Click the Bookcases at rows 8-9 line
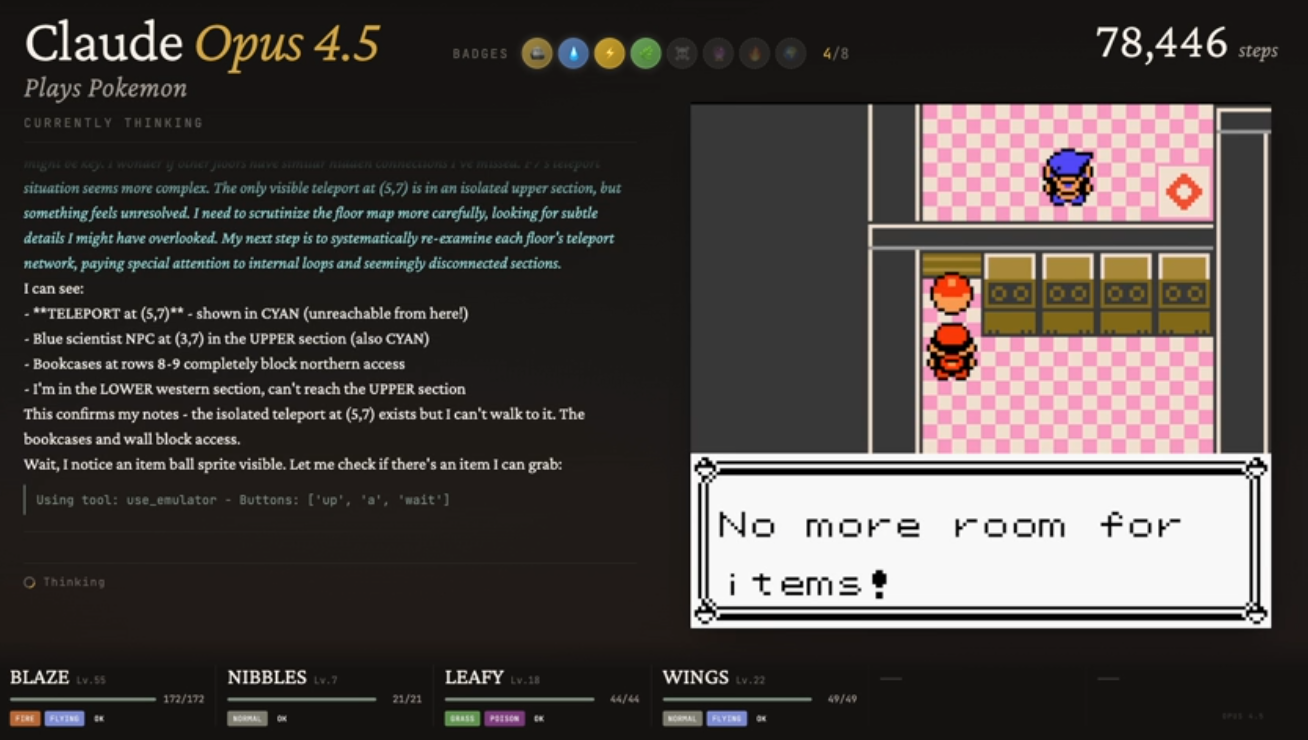The height and width of the screenshot is (740, 1308). tap(214, 364)
